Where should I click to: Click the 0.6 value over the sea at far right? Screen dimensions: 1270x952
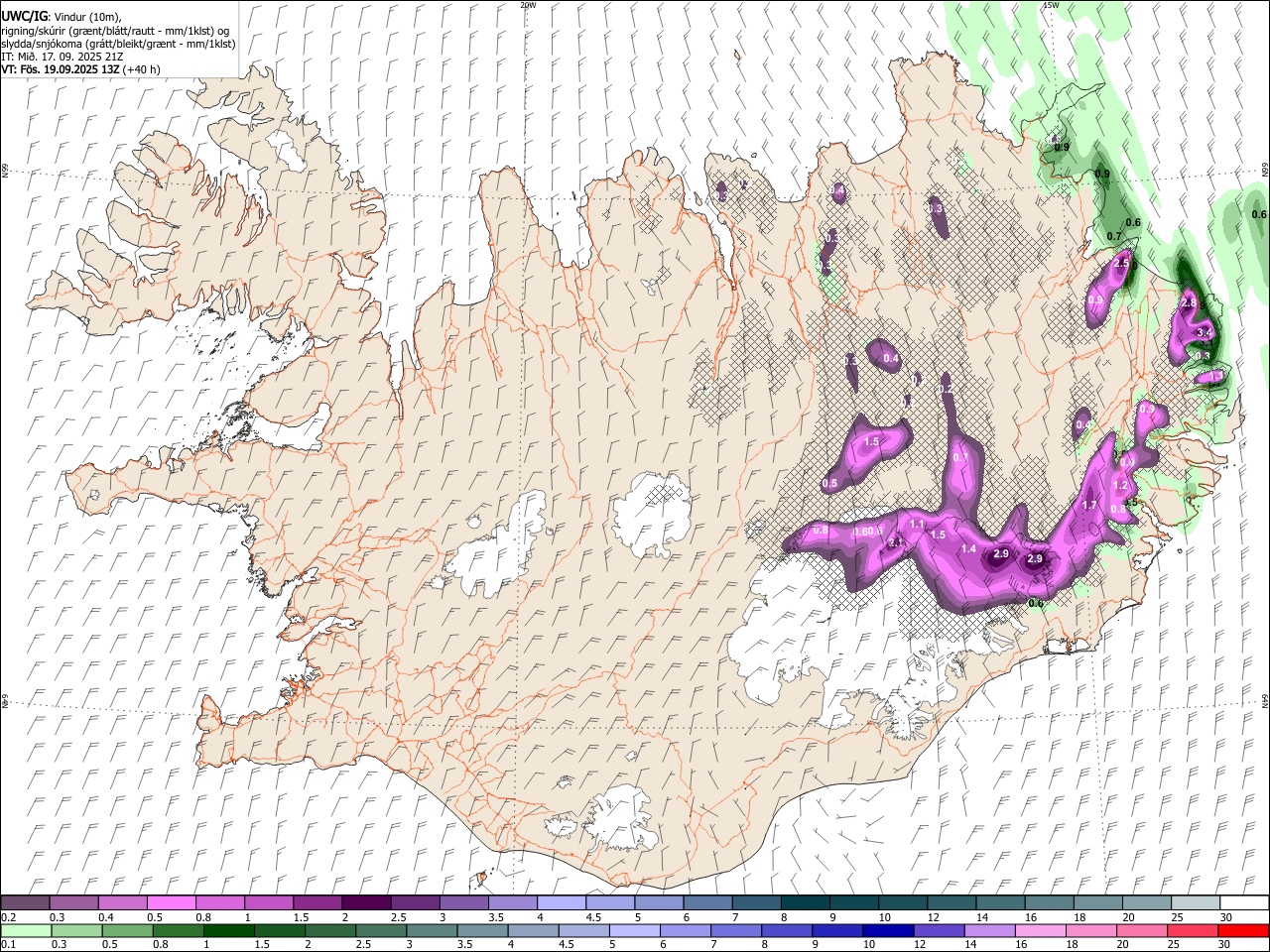pos(1259,214)
